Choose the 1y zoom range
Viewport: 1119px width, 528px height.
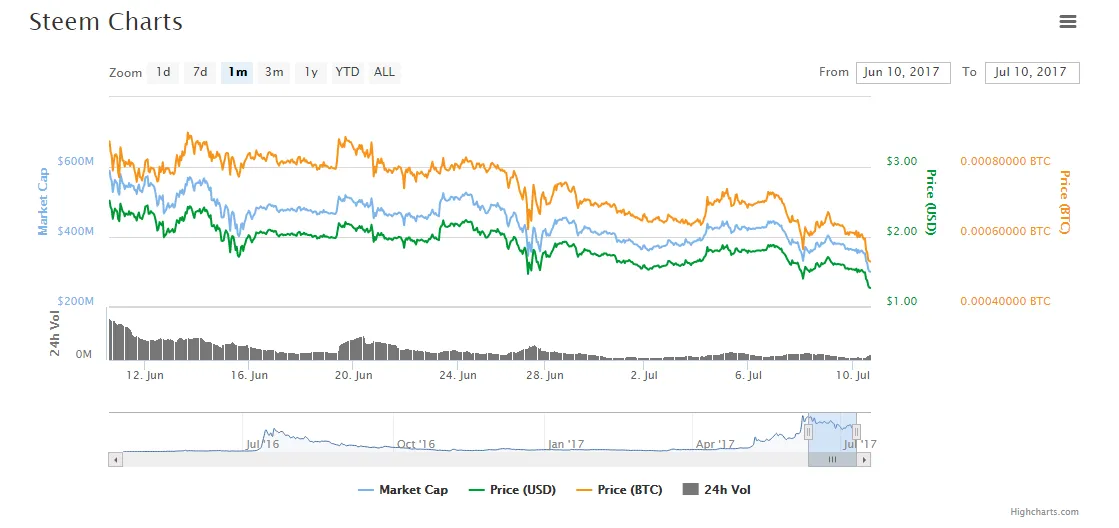point(310,72)
